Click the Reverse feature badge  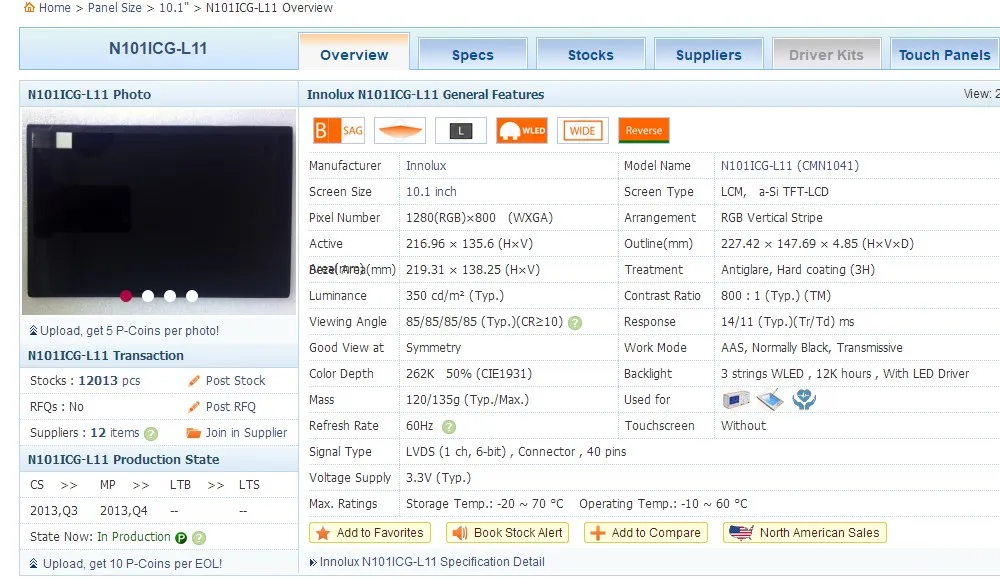(643, 131)
